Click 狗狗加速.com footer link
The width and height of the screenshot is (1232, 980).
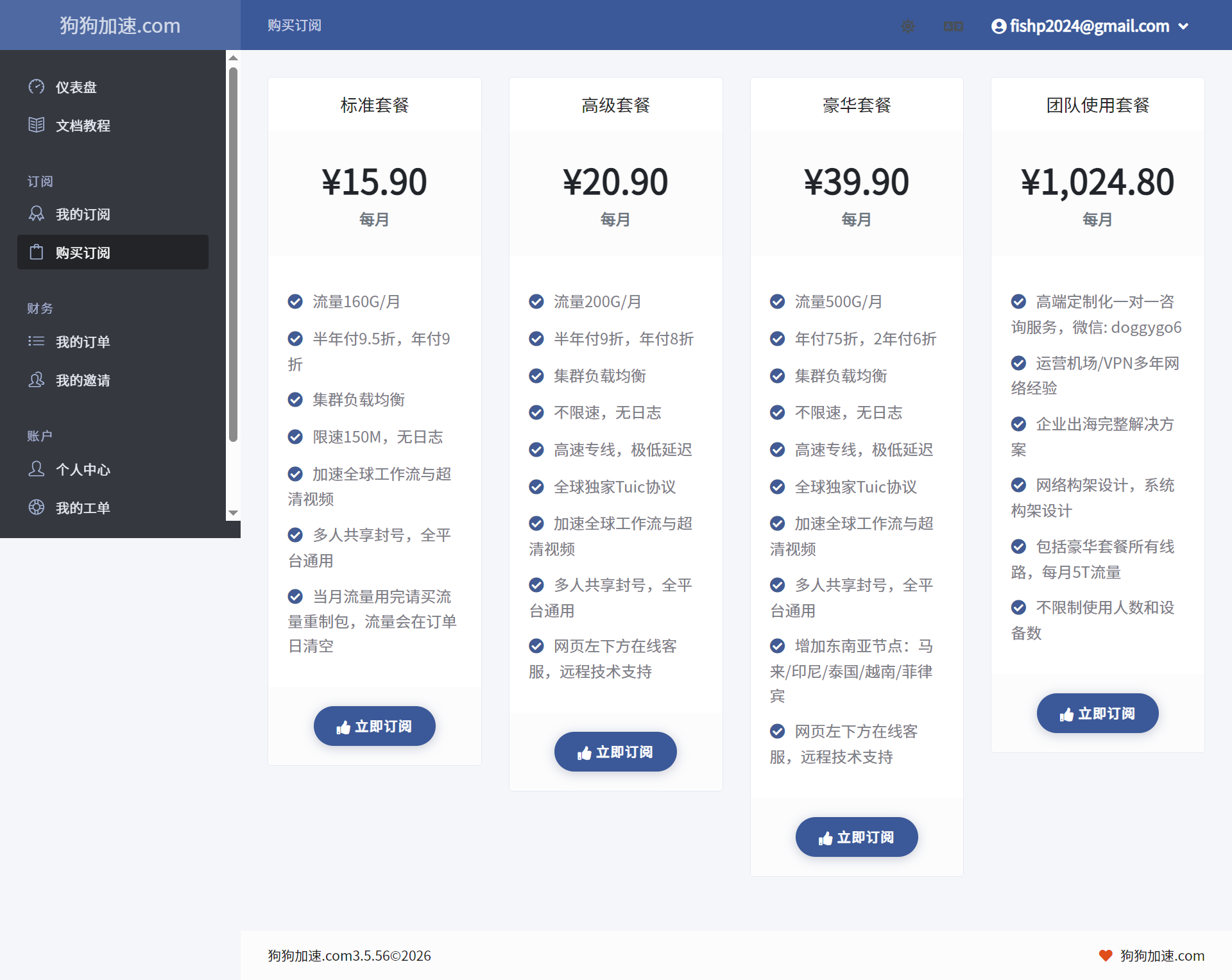coord(1161,956)
